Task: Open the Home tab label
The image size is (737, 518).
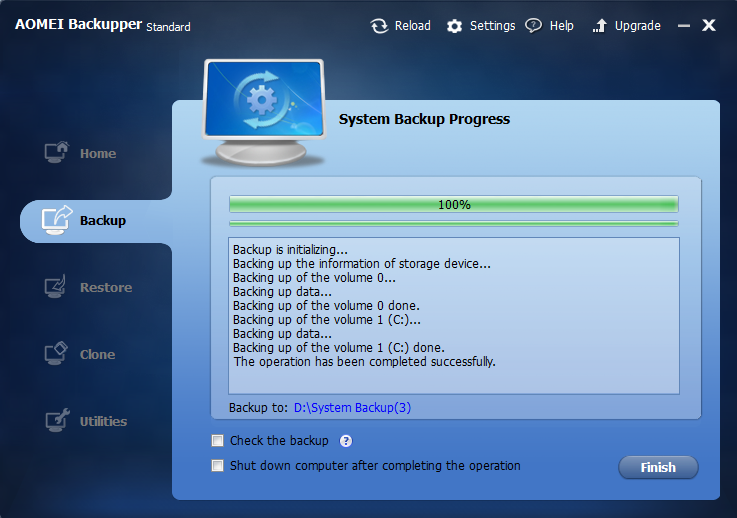Action: 98,154
